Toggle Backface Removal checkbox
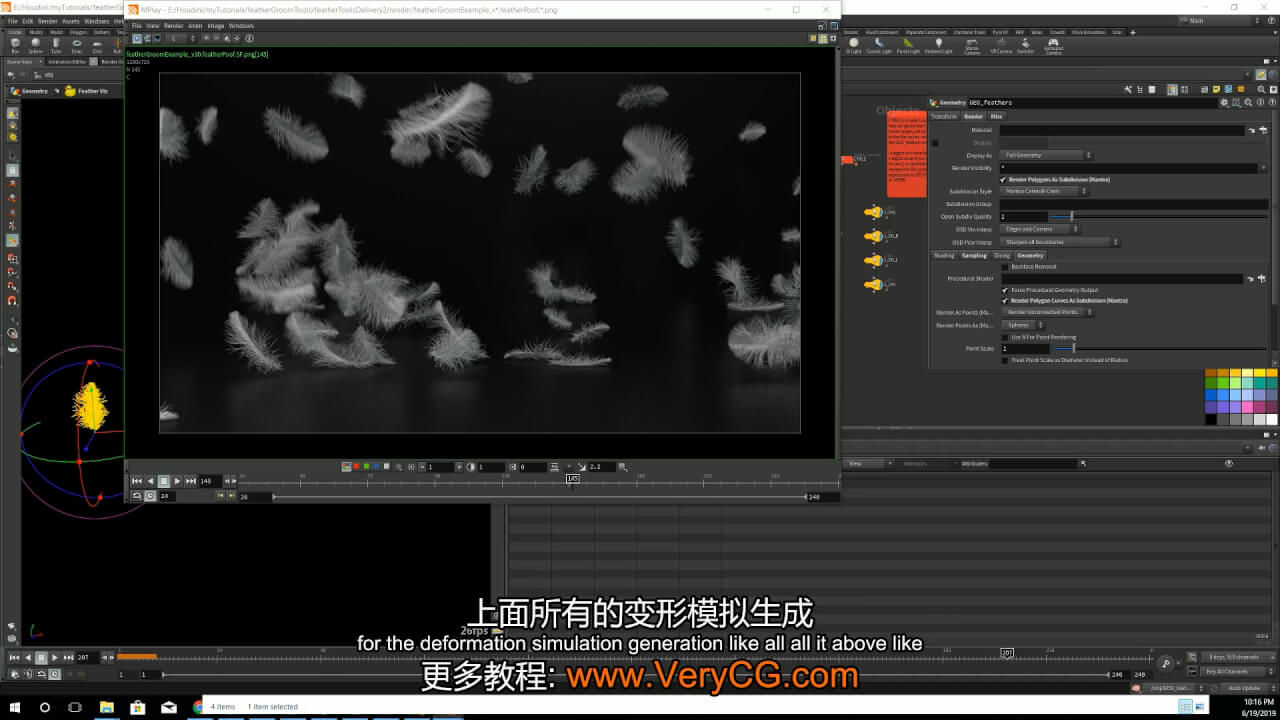Viewport: 1280px width, 720px height. point(1005,267)
